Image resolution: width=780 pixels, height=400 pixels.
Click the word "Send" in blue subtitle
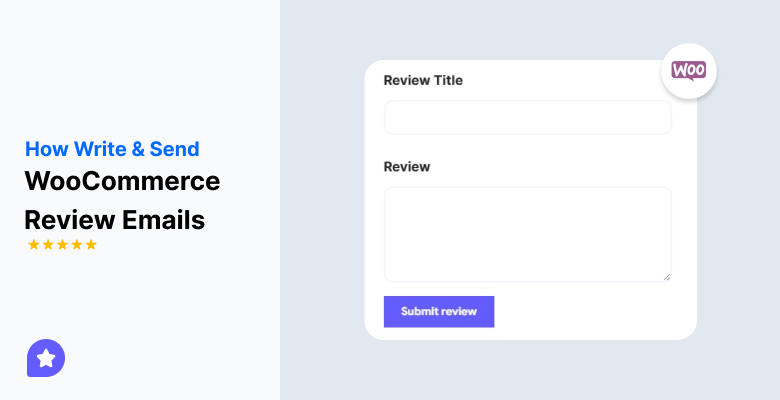pos(175,149)
